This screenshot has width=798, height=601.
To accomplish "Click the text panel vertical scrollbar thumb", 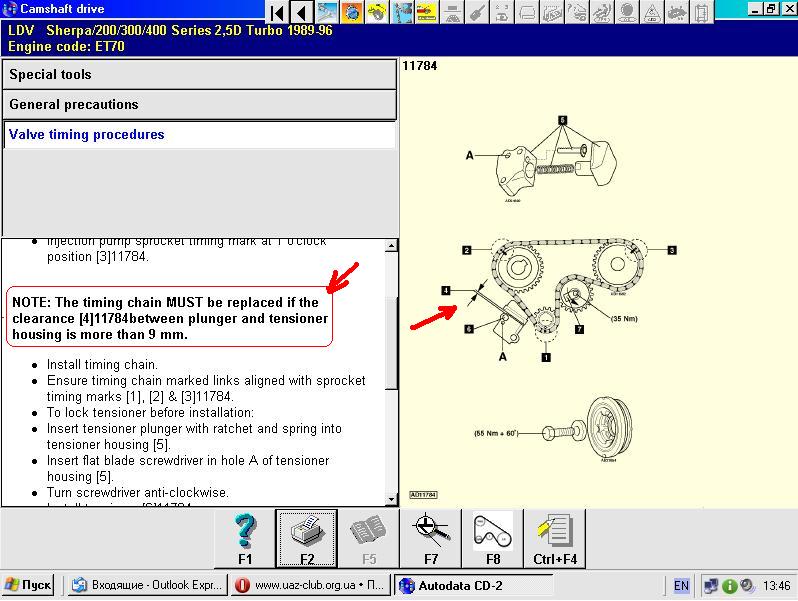I will coord(391,344).
